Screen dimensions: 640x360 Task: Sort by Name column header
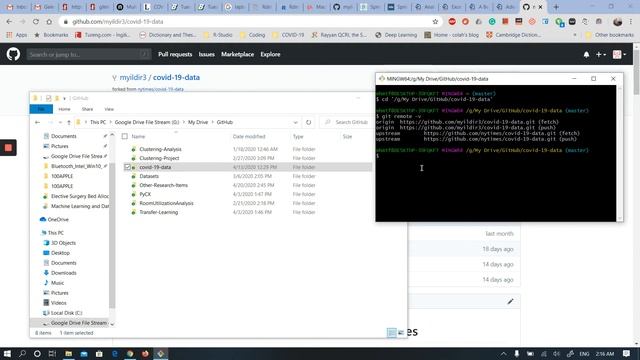point(138,136)
